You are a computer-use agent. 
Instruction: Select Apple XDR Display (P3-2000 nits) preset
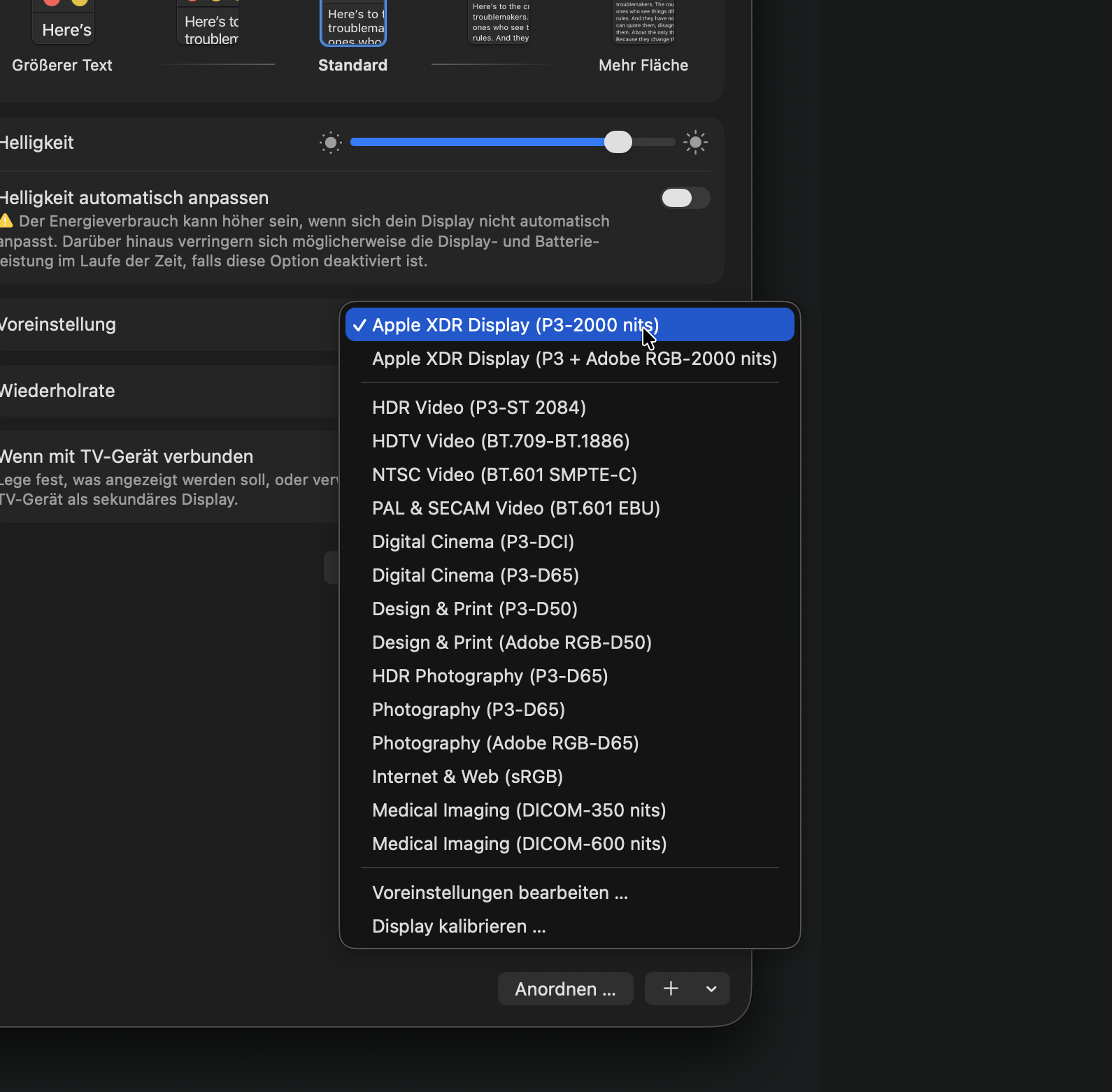(x=515, y=325)
